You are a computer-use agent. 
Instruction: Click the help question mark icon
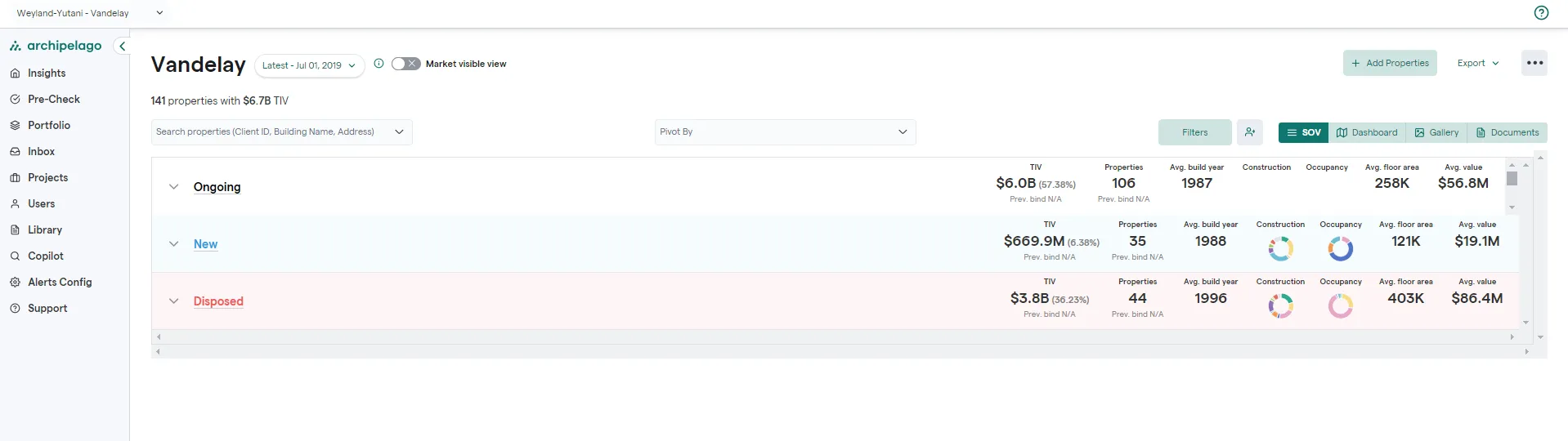[1541, 12]
